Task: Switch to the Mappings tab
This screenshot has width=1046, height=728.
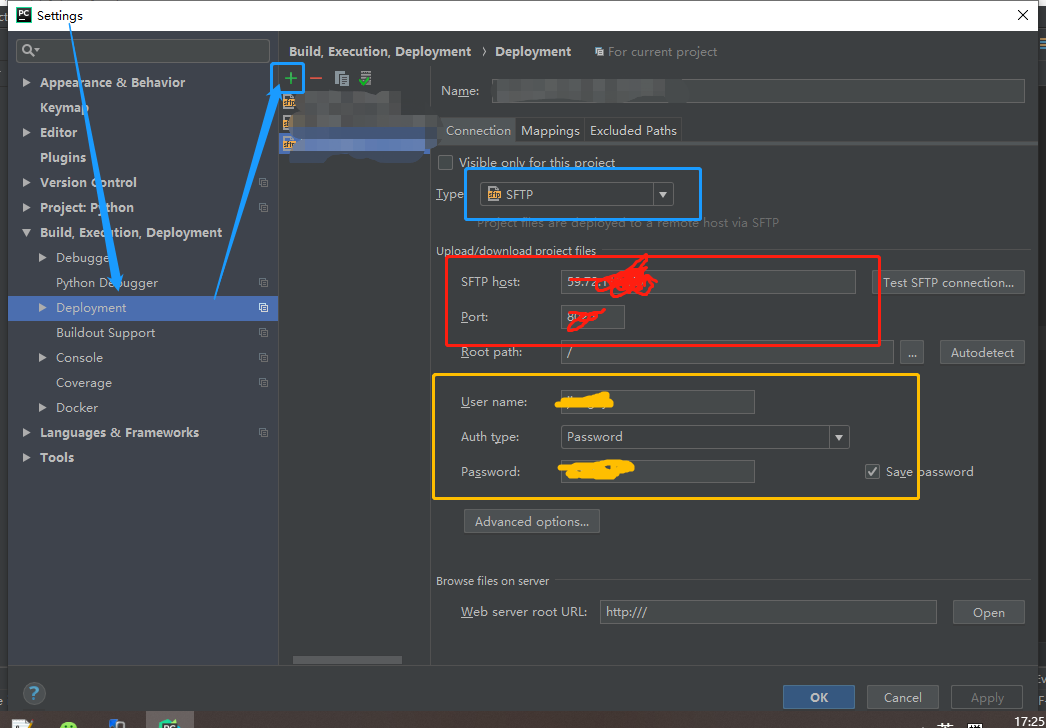Action: point(550,130)
